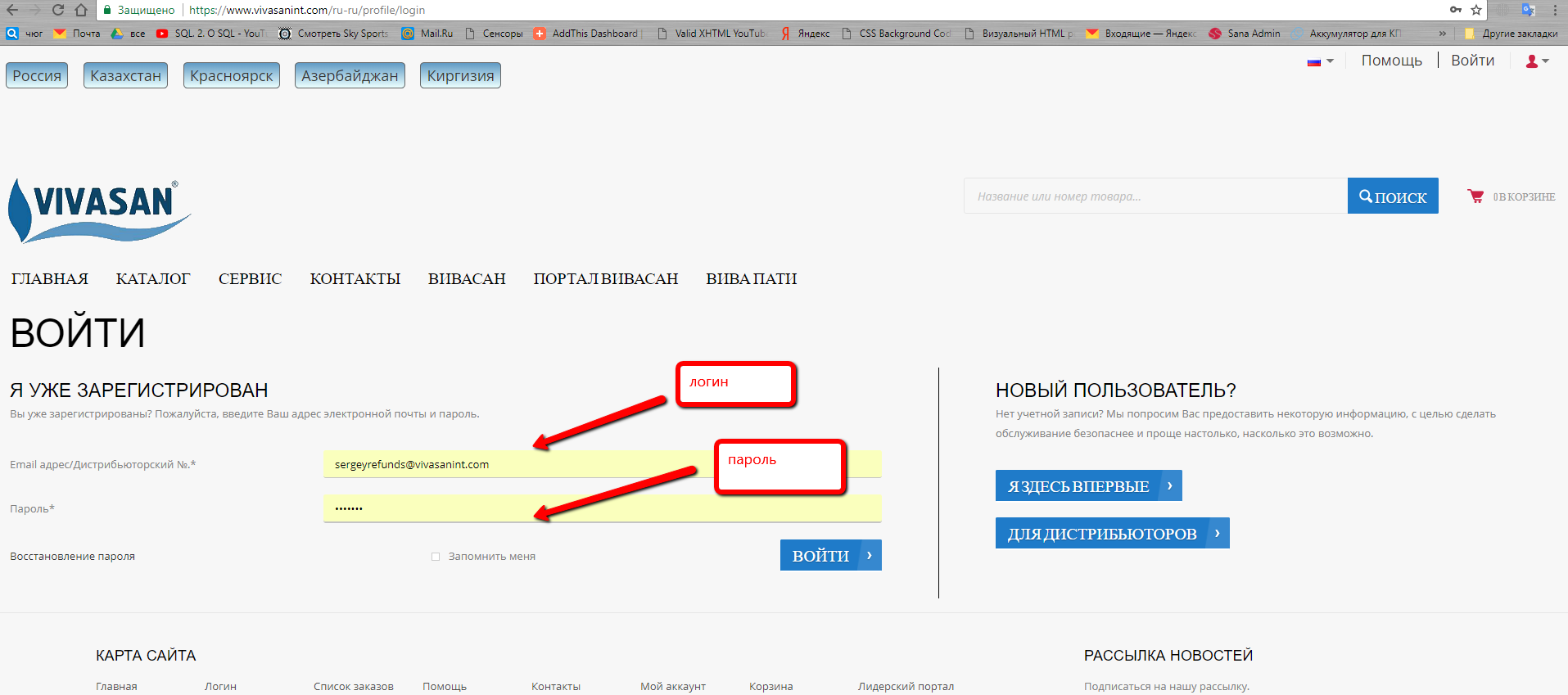Click the email address login field

603,464
